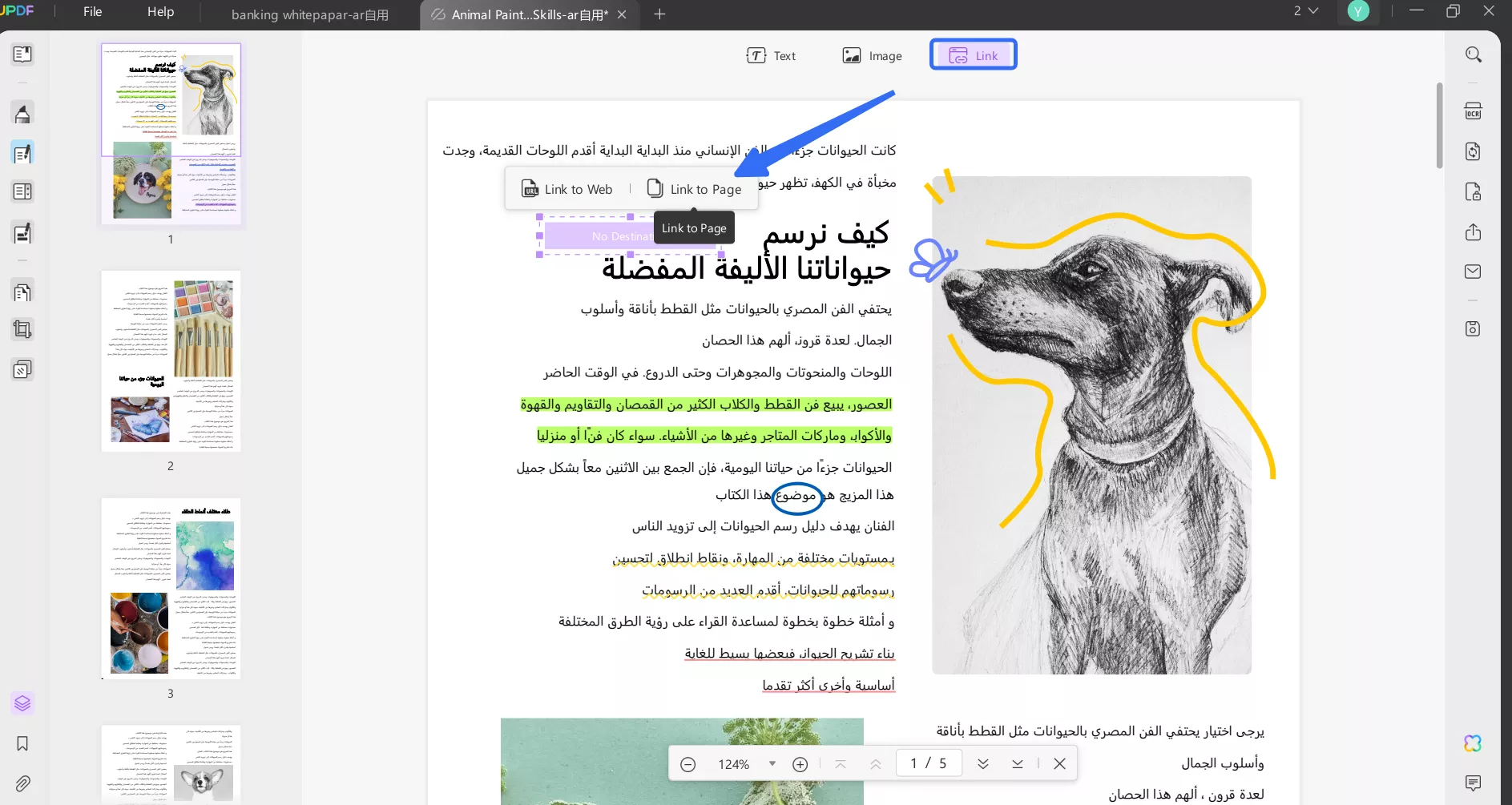Open the Layers panel icon
Screen dimensions: 1512x805
[22, 703]
